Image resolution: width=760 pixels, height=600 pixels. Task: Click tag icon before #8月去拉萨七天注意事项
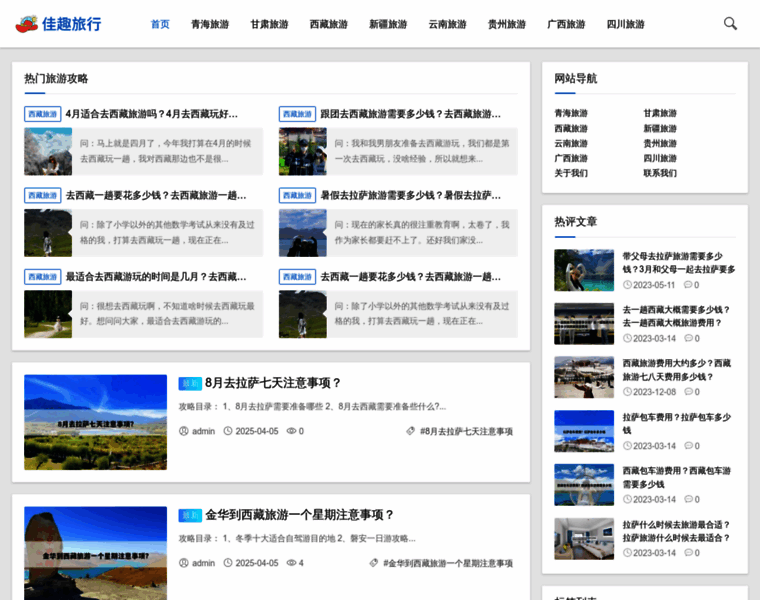click(x=411, y=431)
